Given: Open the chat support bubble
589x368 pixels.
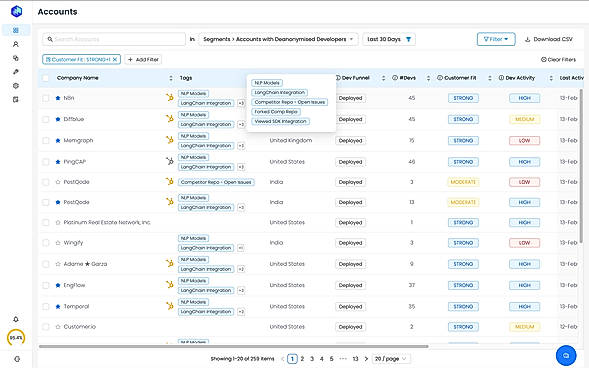Looking at the screenshot, I should 566,355.
